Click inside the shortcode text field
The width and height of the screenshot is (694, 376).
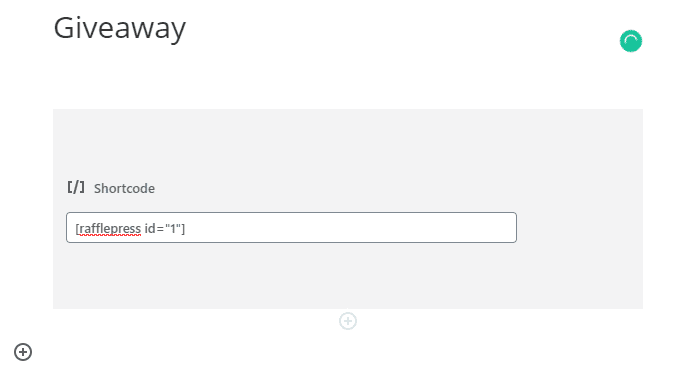coord(291,228)
